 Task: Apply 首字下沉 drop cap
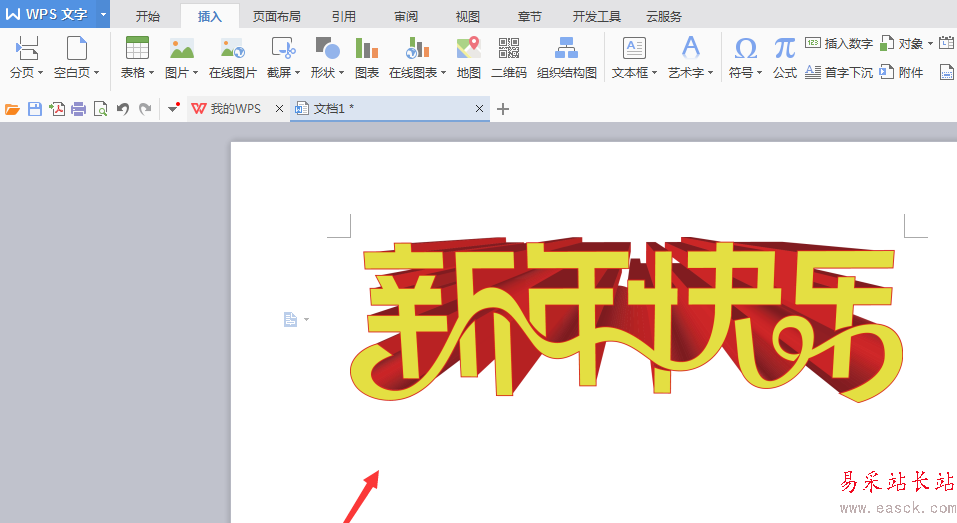click(839, 73)
